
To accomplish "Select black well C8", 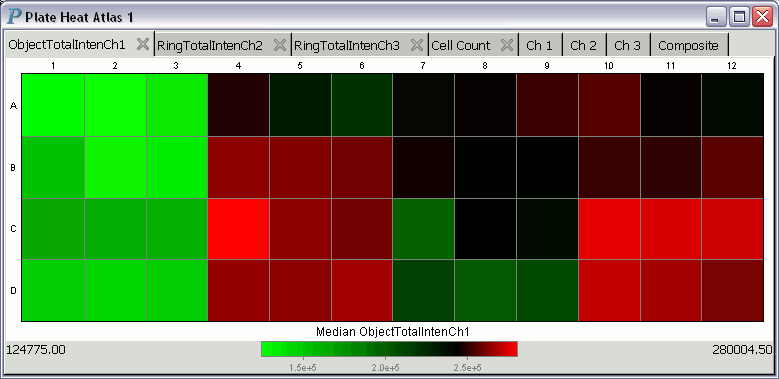I will [485, 229].
